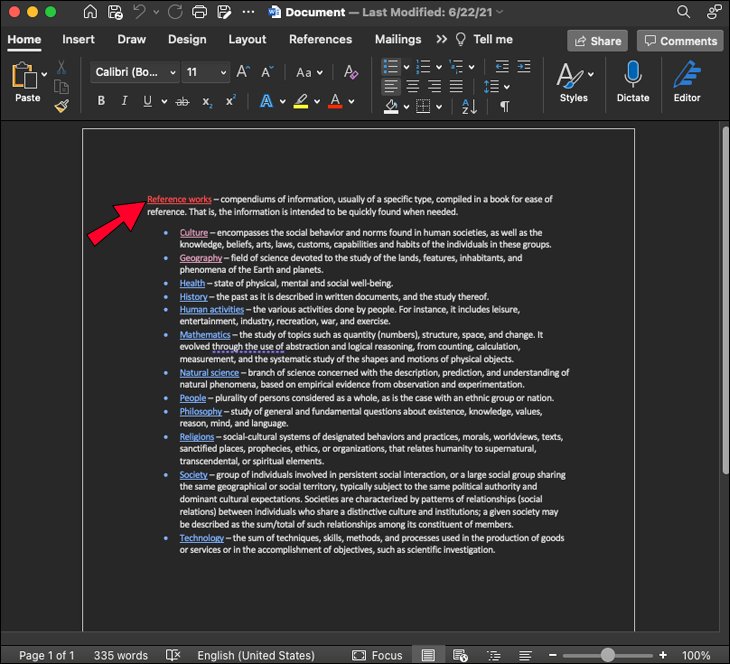The width and height of the screenshot is (730, 664).
Task: Open the References tab
Action: [x=320, y=40]
